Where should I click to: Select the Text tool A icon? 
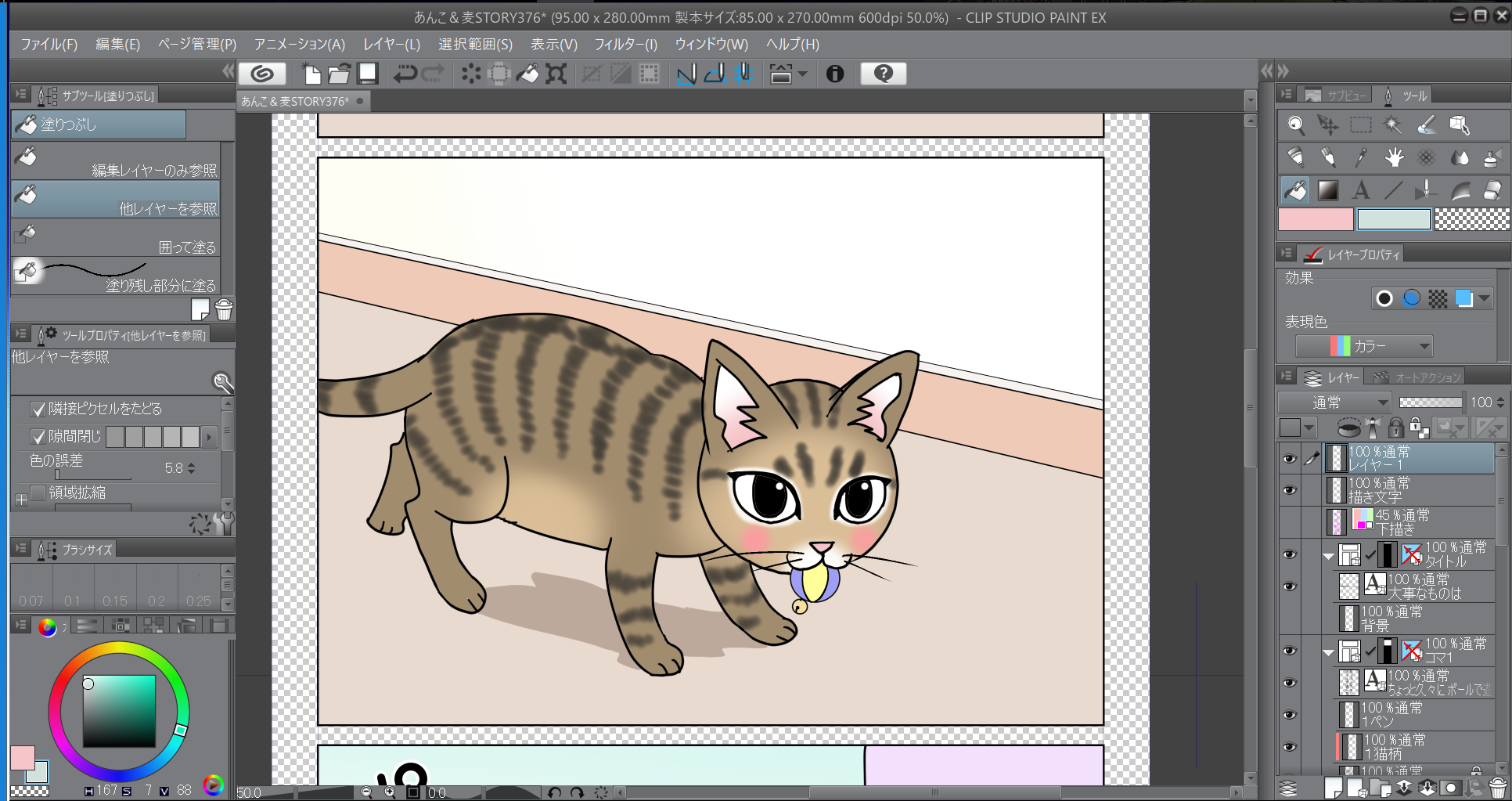point(1361,190)
